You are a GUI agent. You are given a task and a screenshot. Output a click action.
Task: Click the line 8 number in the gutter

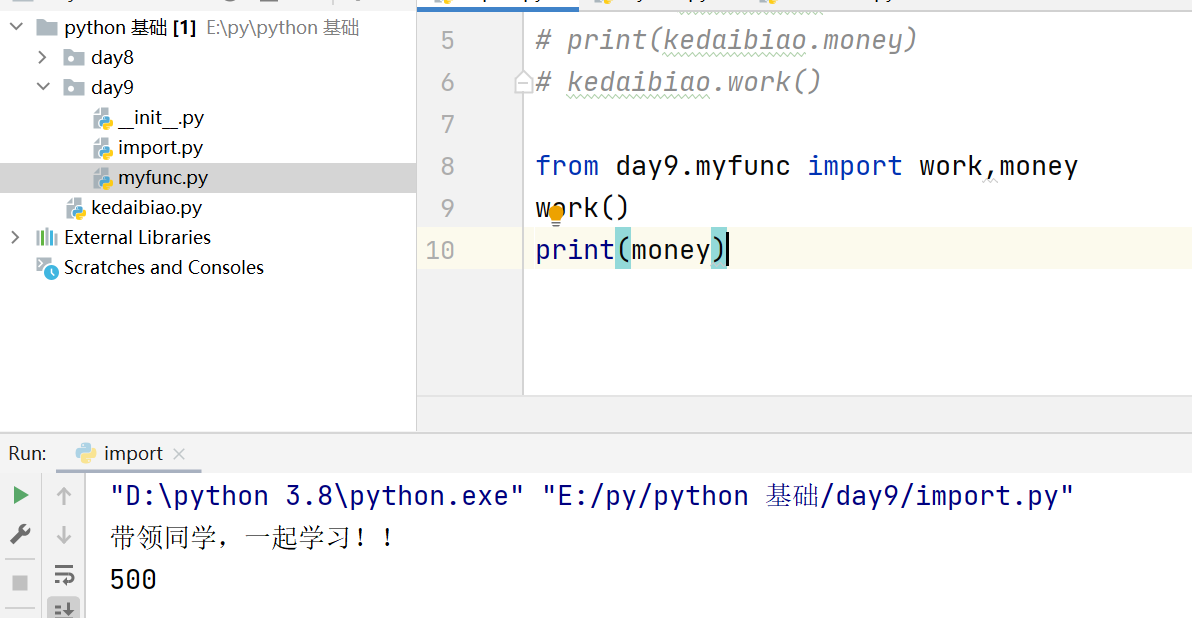coord(446,166)
